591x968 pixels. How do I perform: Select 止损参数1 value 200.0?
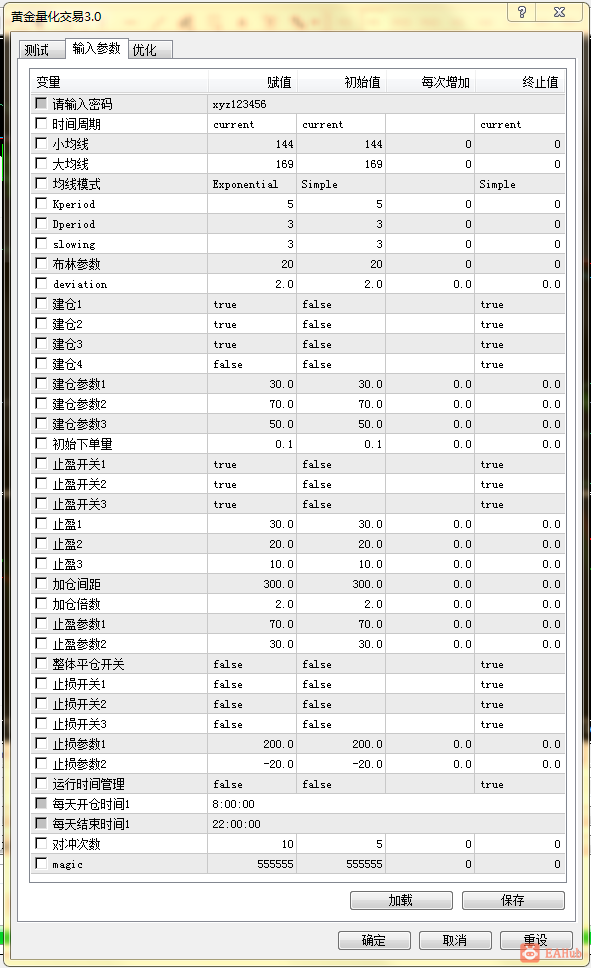[x=252, y=744]
